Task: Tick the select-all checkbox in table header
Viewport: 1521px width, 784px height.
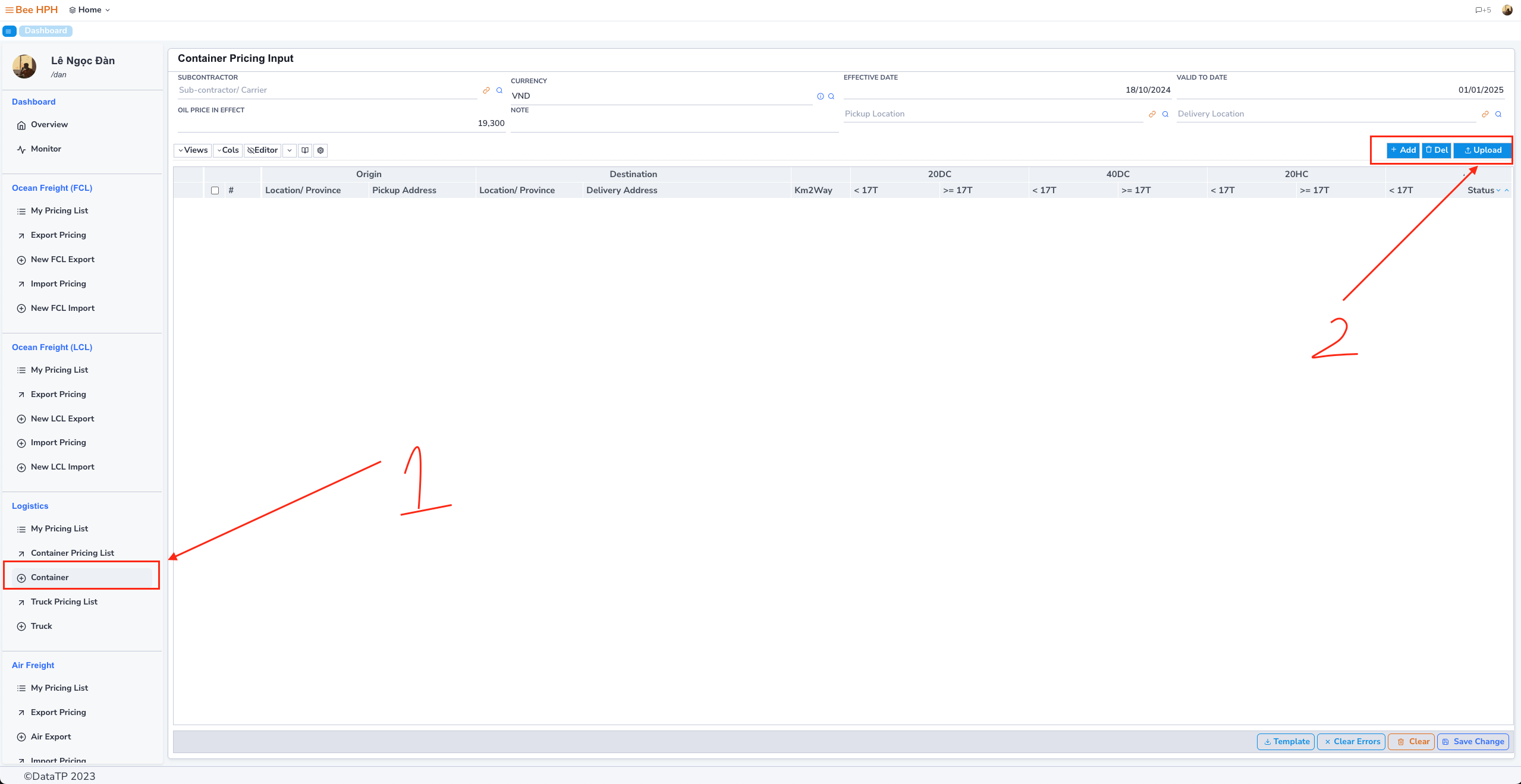Action: coord(215,191)
